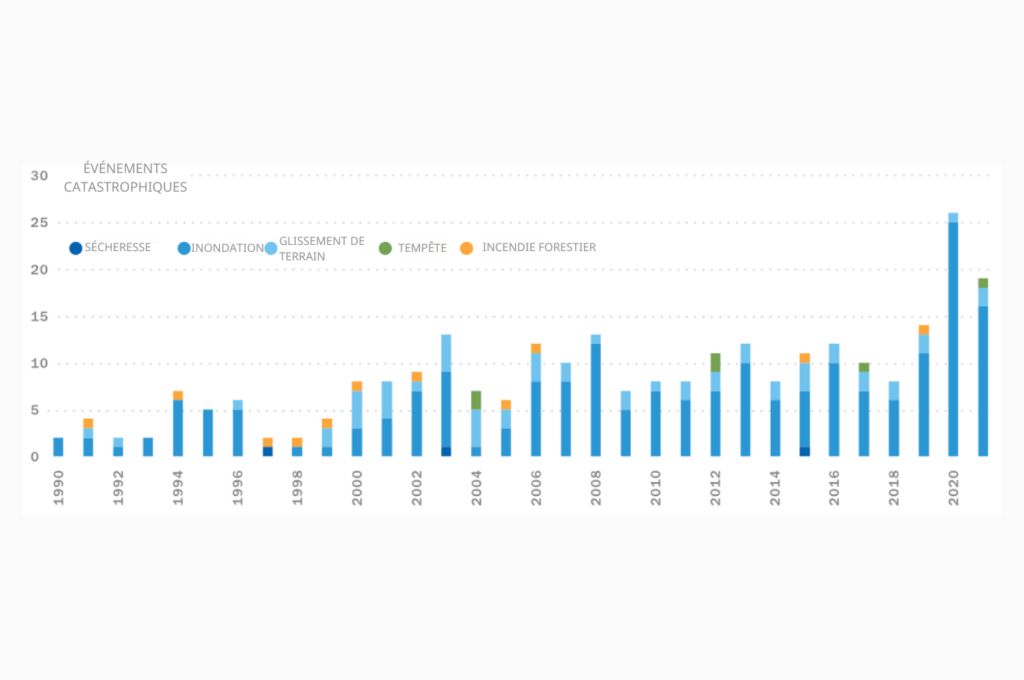
Task: Click the orange Incendie Forestier legend dot
Action: 467,248
